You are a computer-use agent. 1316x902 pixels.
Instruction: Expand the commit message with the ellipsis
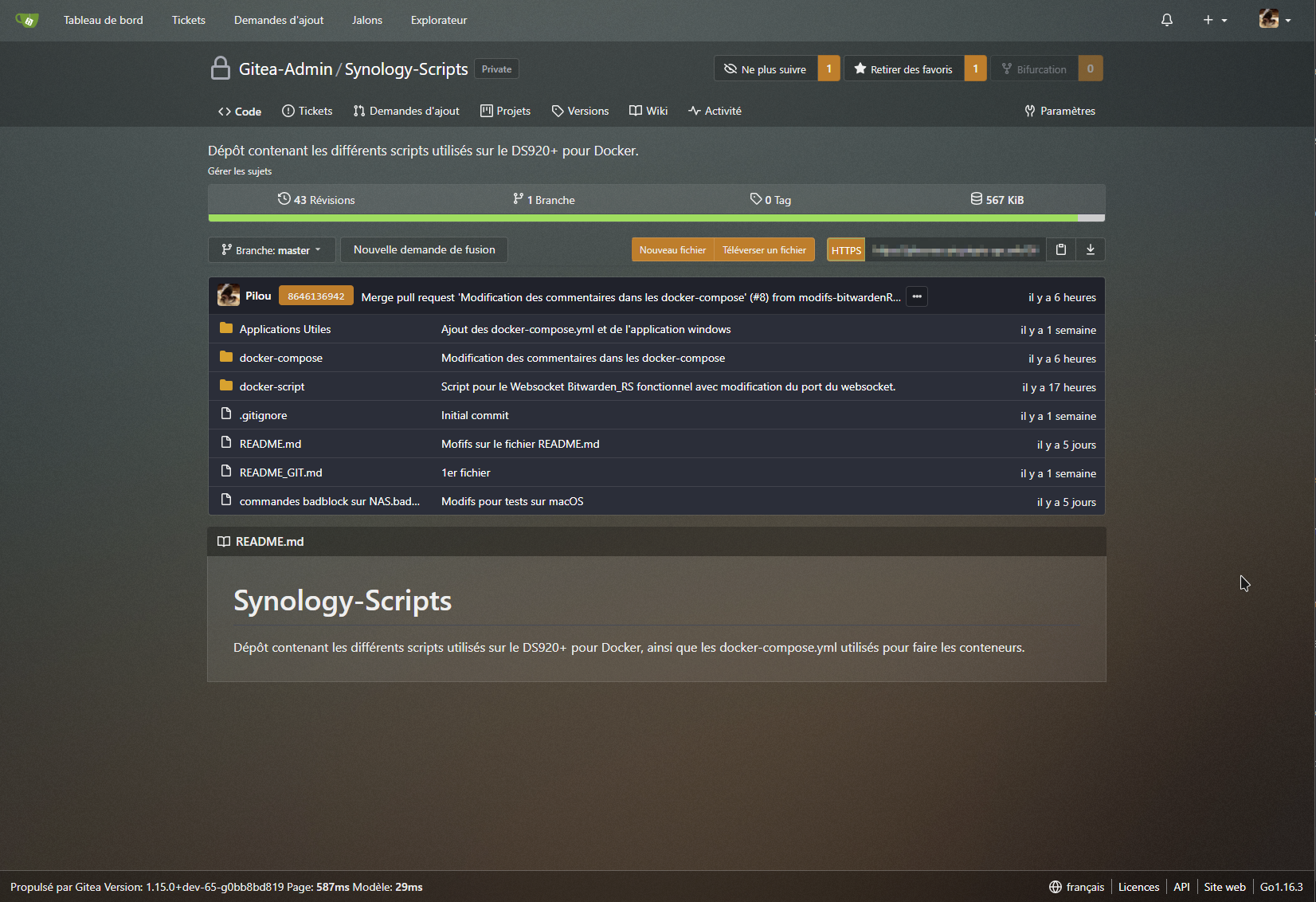(916, 296)
